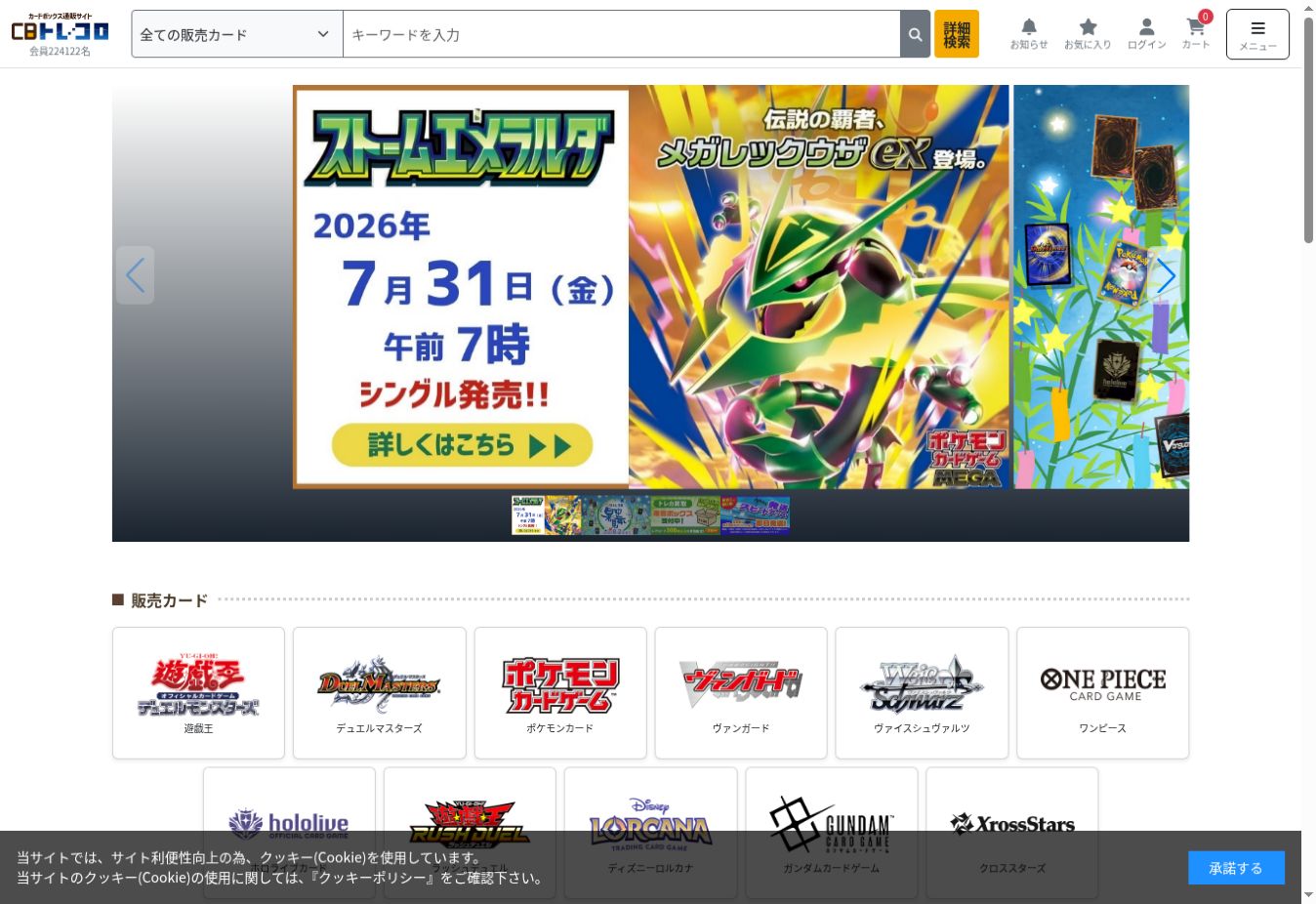Select the トレカ買取 box carousel thumbnail
The image size is (1316, 904).
(685, 514)
